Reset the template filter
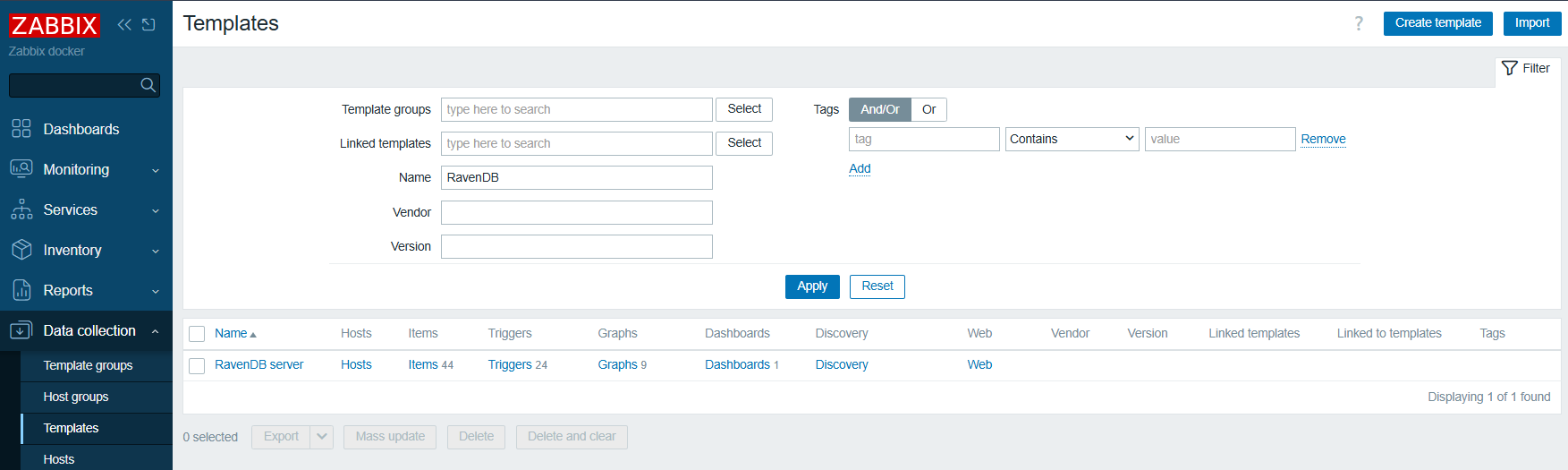1568x470 pixels. tap(877, 286)
